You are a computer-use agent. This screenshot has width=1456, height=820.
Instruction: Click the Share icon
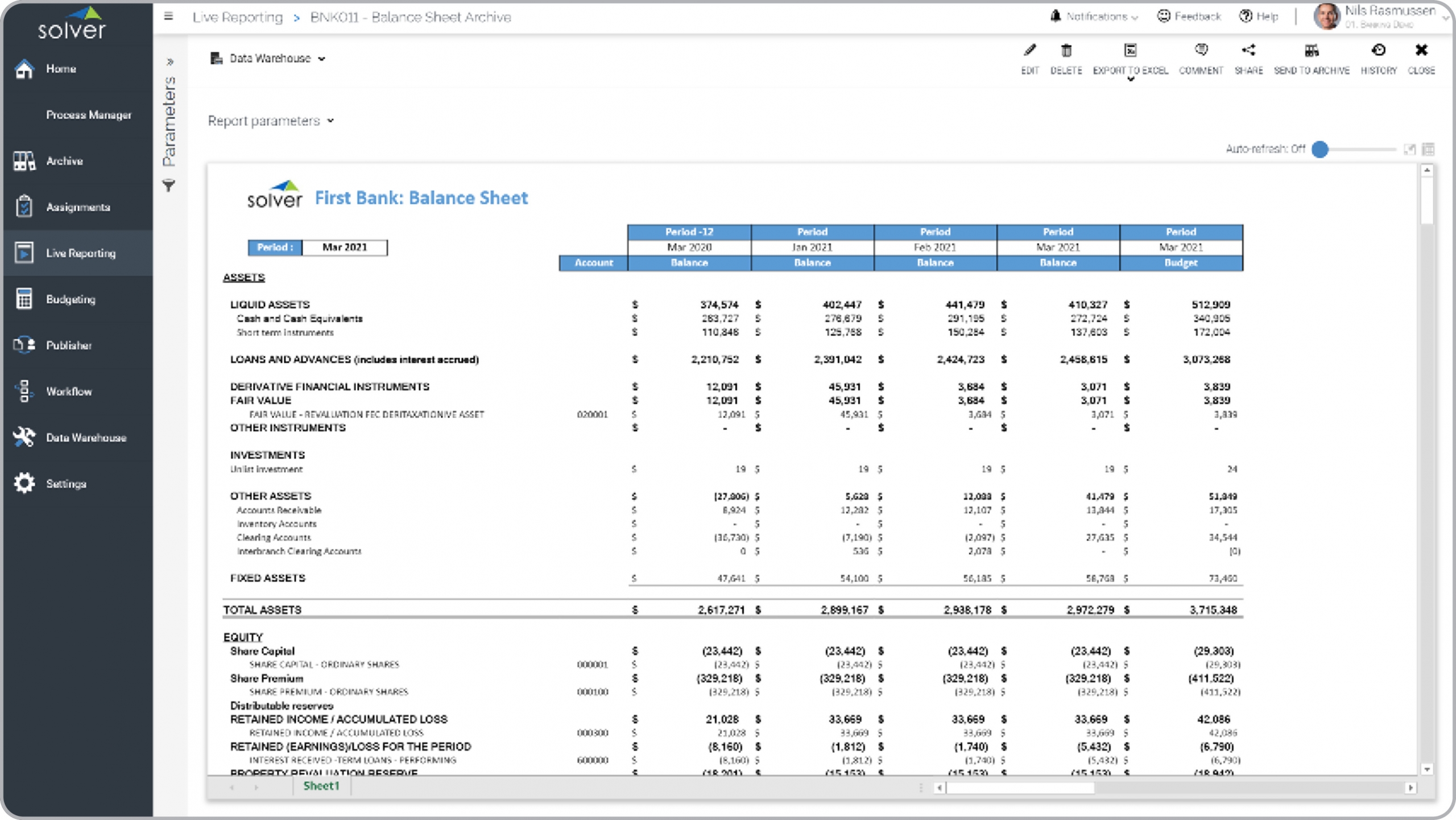(1248, 51)
